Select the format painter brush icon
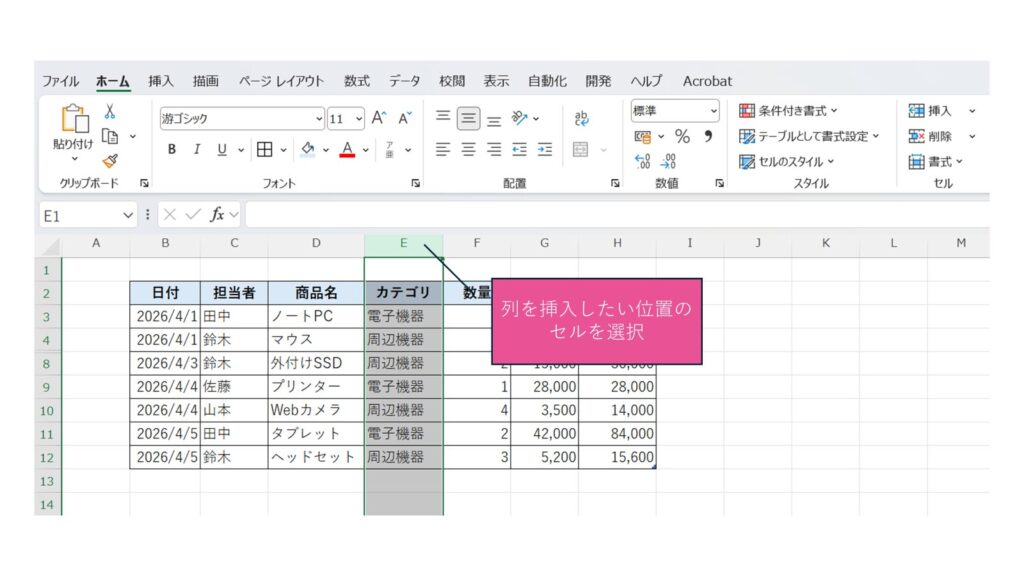Image resolution: width=1024 pixels, height=576 pixels. click(110, 160)
